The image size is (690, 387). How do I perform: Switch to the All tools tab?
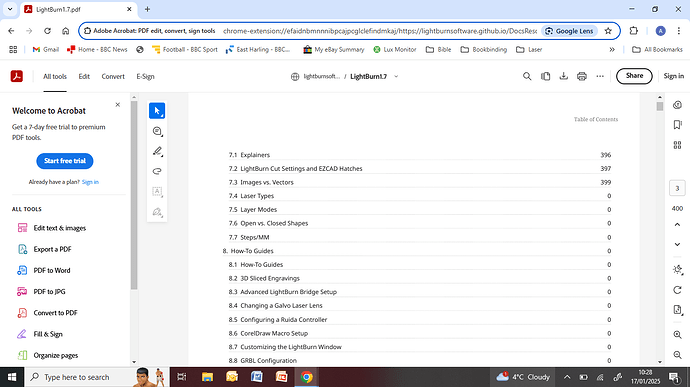click(x=55, y=76)
